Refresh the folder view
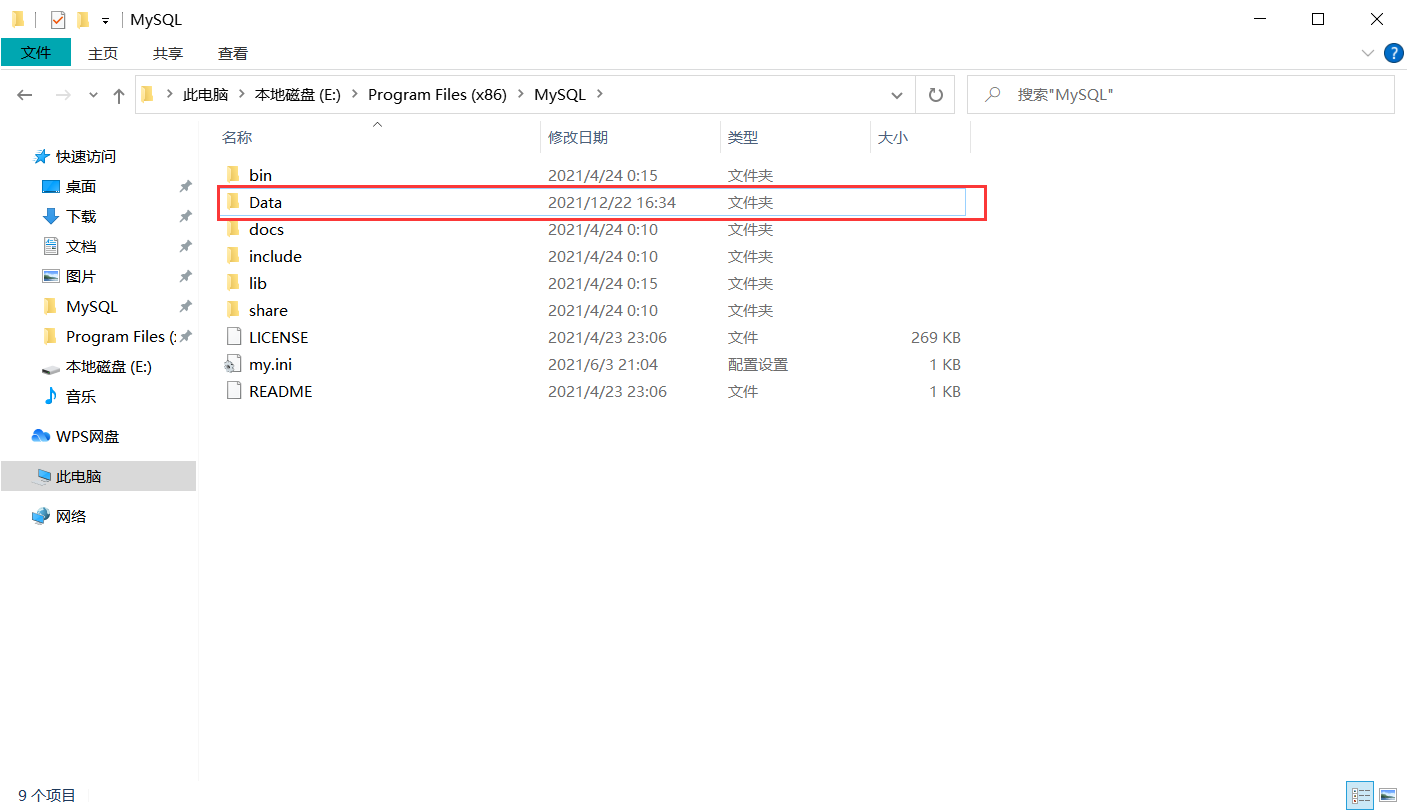 click(x=935, y=94)
